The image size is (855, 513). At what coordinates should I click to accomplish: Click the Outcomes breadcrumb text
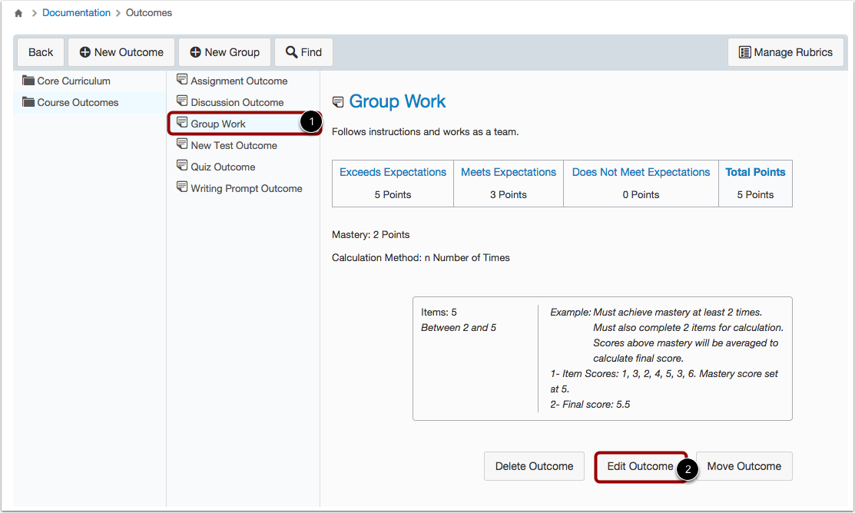(x=149, y=13)
